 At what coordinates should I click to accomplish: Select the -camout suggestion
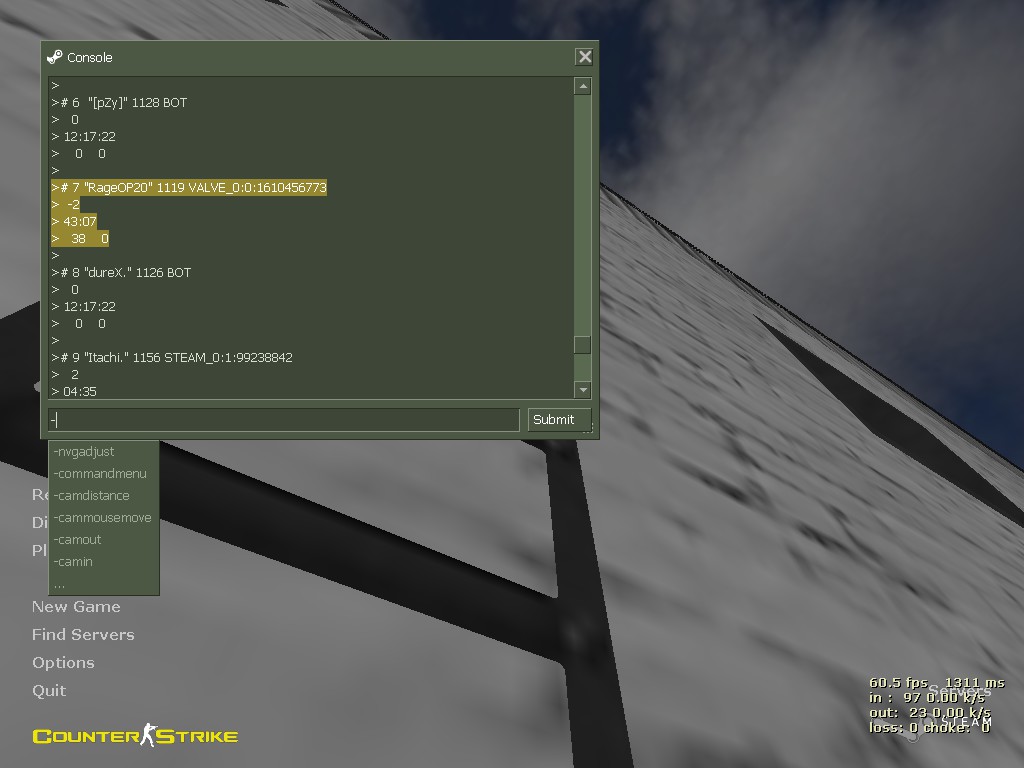tap(78, 539)
